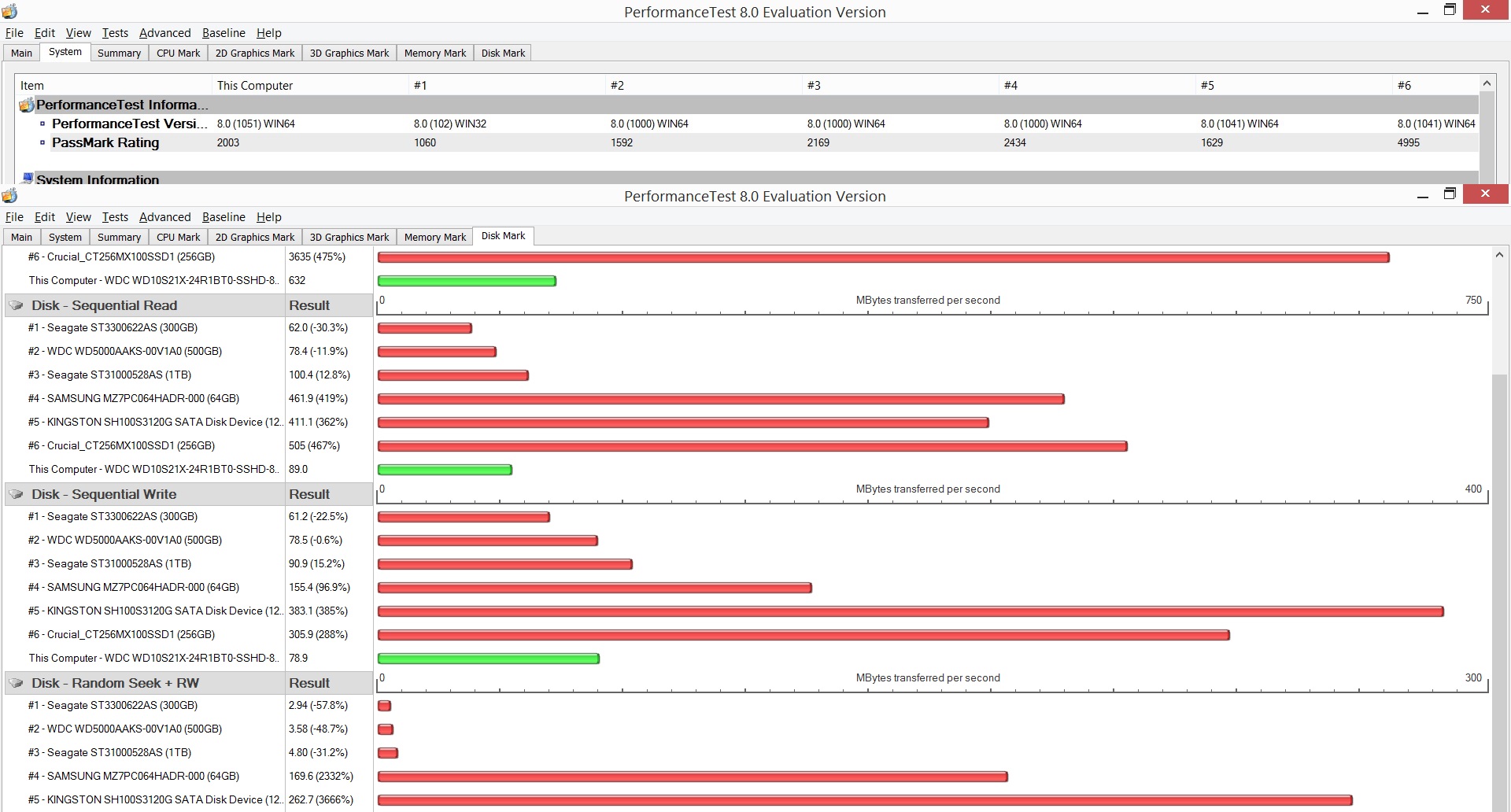This screenshot has height=812, width=1511.
Task: Open the Advanced menu in lower window
Action: (x=164, y=217)
